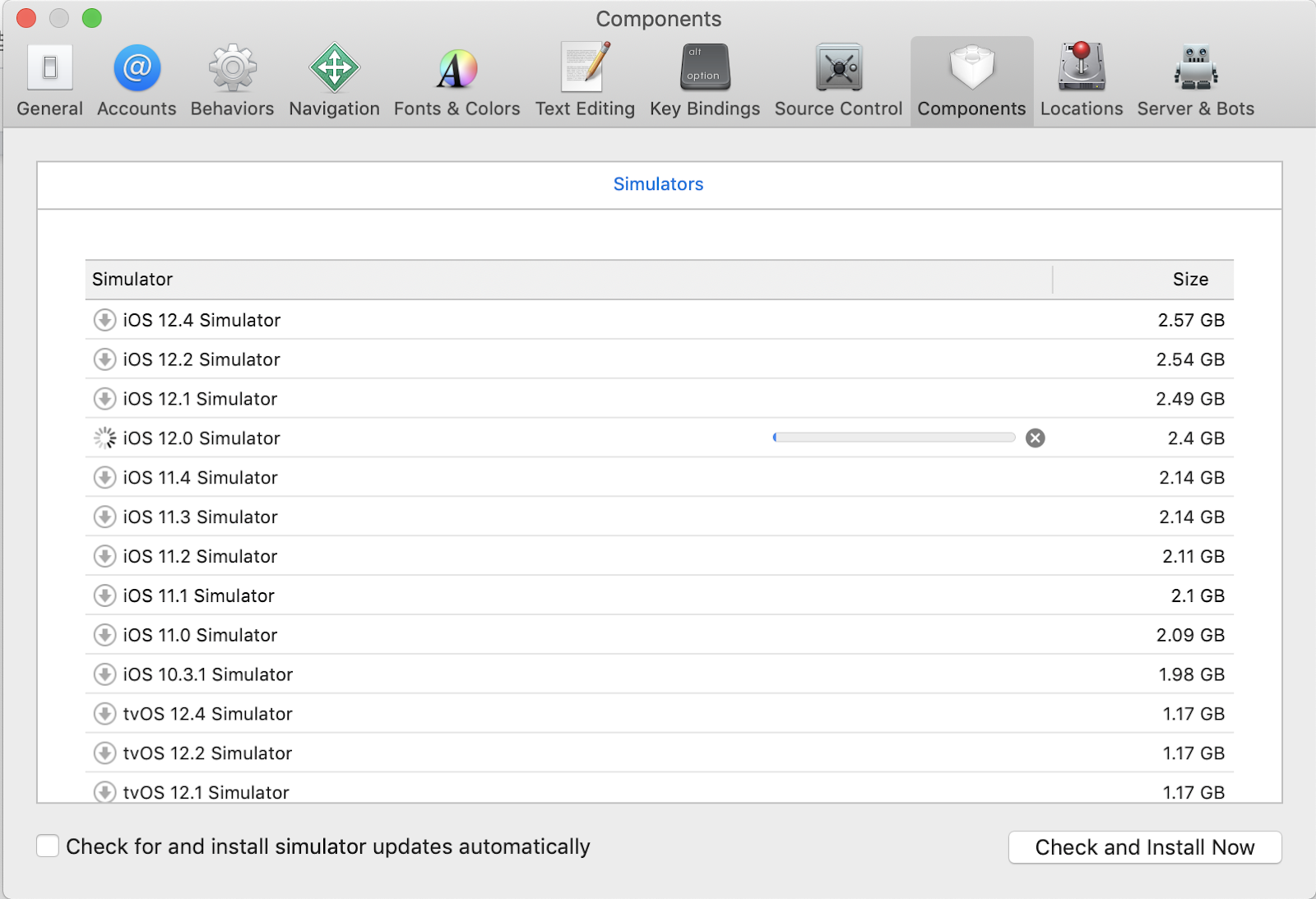Select the 2.09 GB size value

point(1190,635)
